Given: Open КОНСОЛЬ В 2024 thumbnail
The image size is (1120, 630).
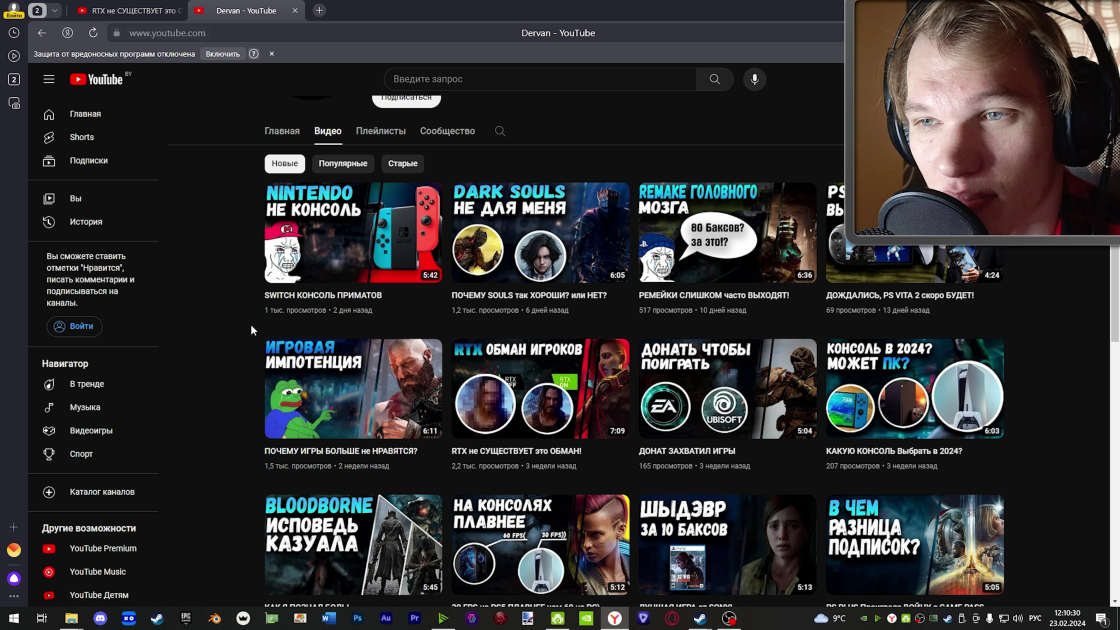Looking at the screenshot, I should (x=915, y=389).
